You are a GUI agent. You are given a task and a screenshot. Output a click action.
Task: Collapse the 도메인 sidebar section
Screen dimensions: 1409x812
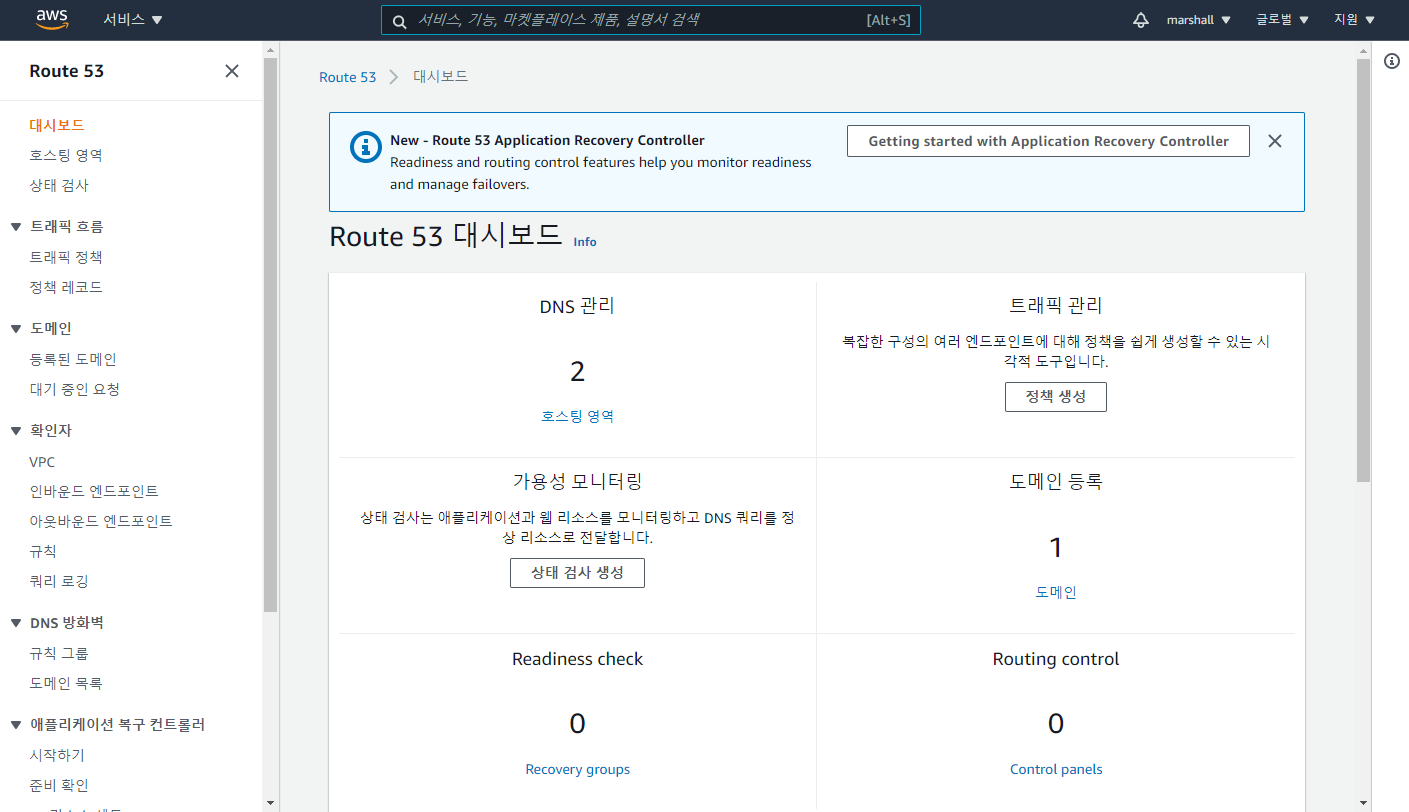16,329
